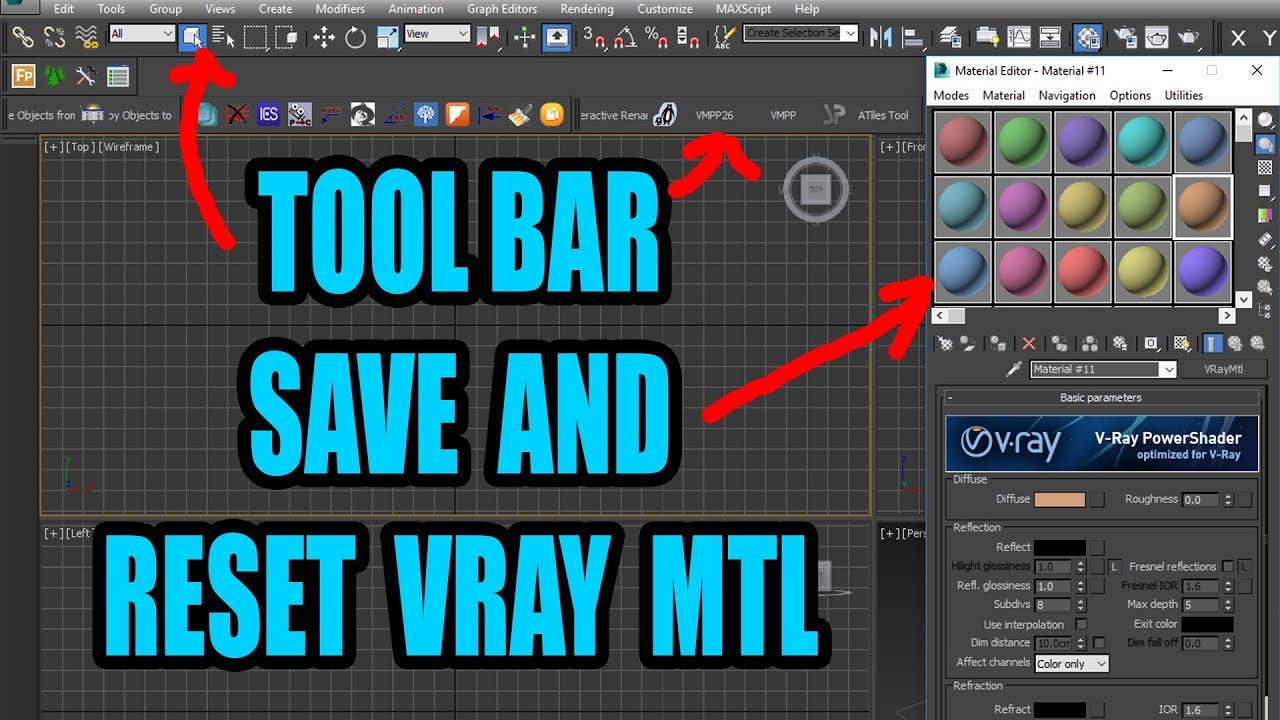Click the ATiles Tool button
The width and height of the screenshot is (1280, 720).
pos(883,115)
